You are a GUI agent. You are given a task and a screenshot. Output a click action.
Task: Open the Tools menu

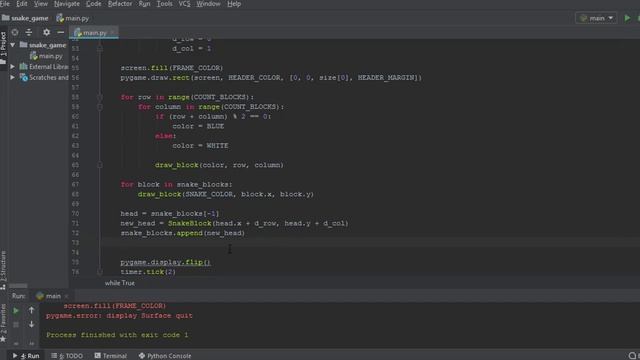[x=164, y=4]
